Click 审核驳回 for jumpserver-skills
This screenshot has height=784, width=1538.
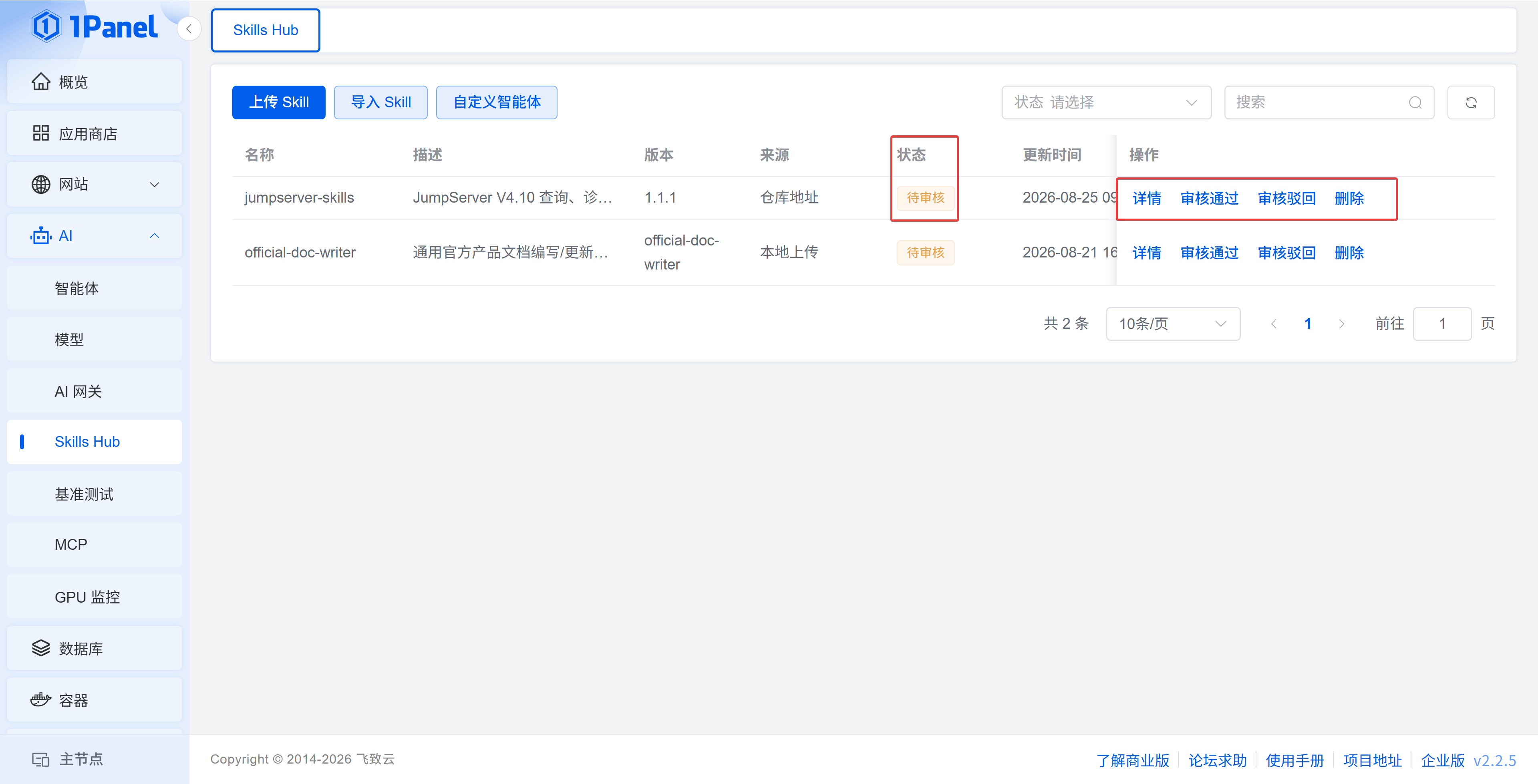(x=1286, y=198)
